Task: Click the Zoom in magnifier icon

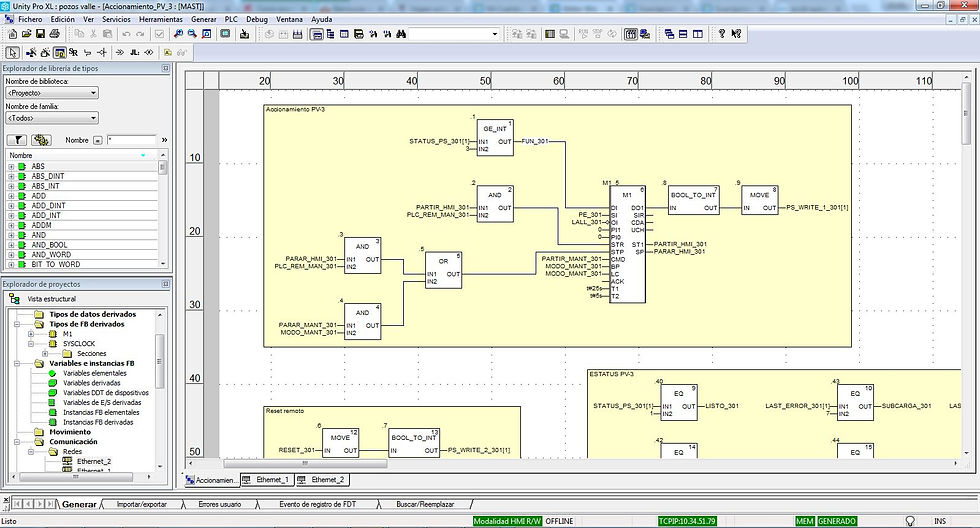Action: tap(178, 34)
